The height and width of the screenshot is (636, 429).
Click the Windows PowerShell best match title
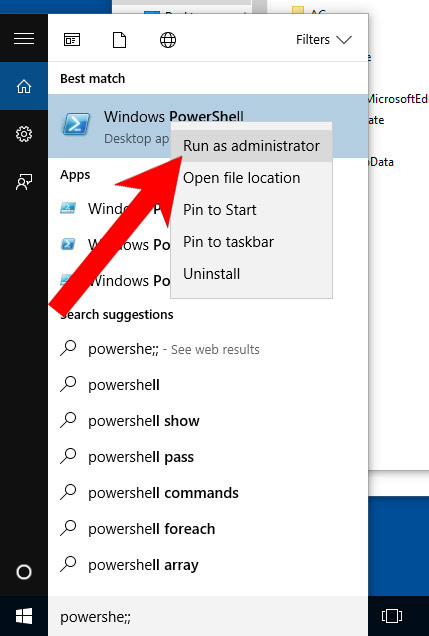click(x=174, y=117)
